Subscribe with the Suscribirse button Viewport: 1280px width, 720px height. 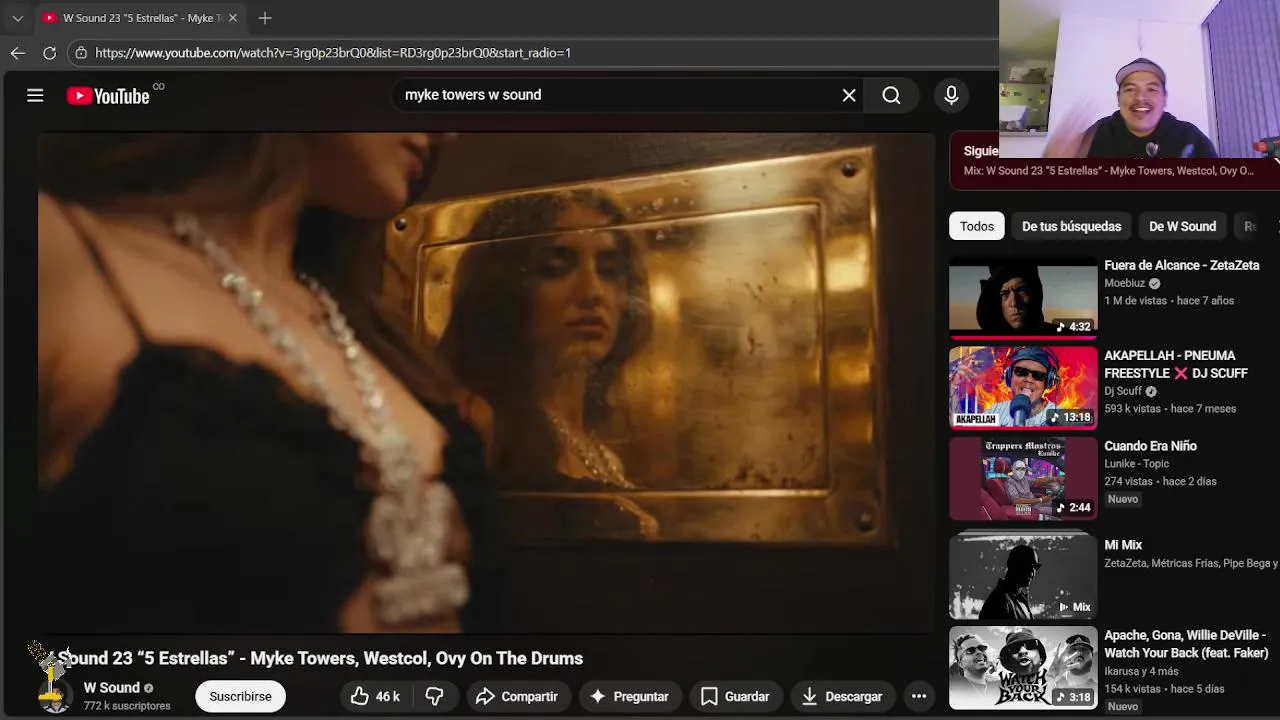tap(240, 696)
